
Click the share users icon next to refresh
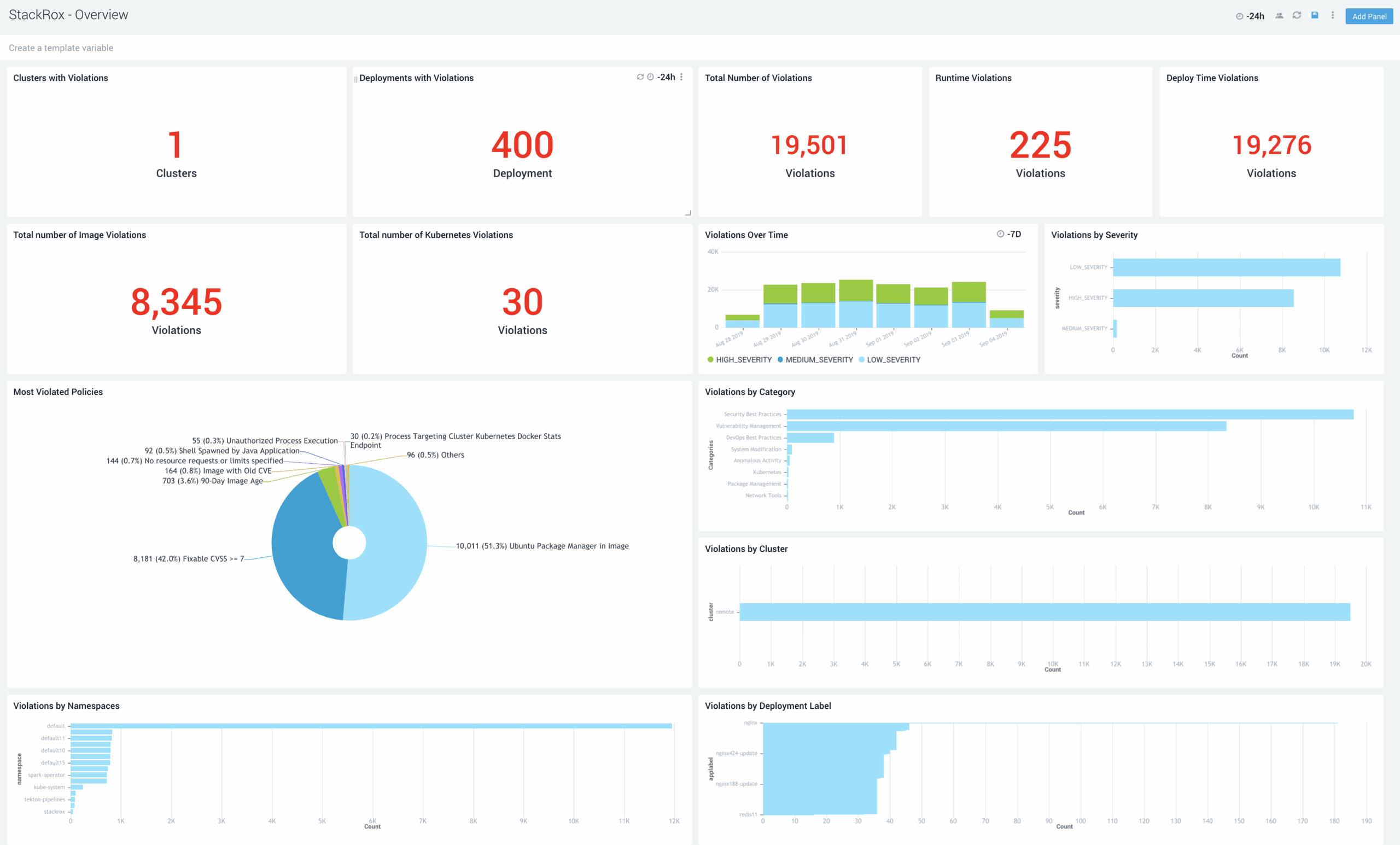click(1280, 15)
